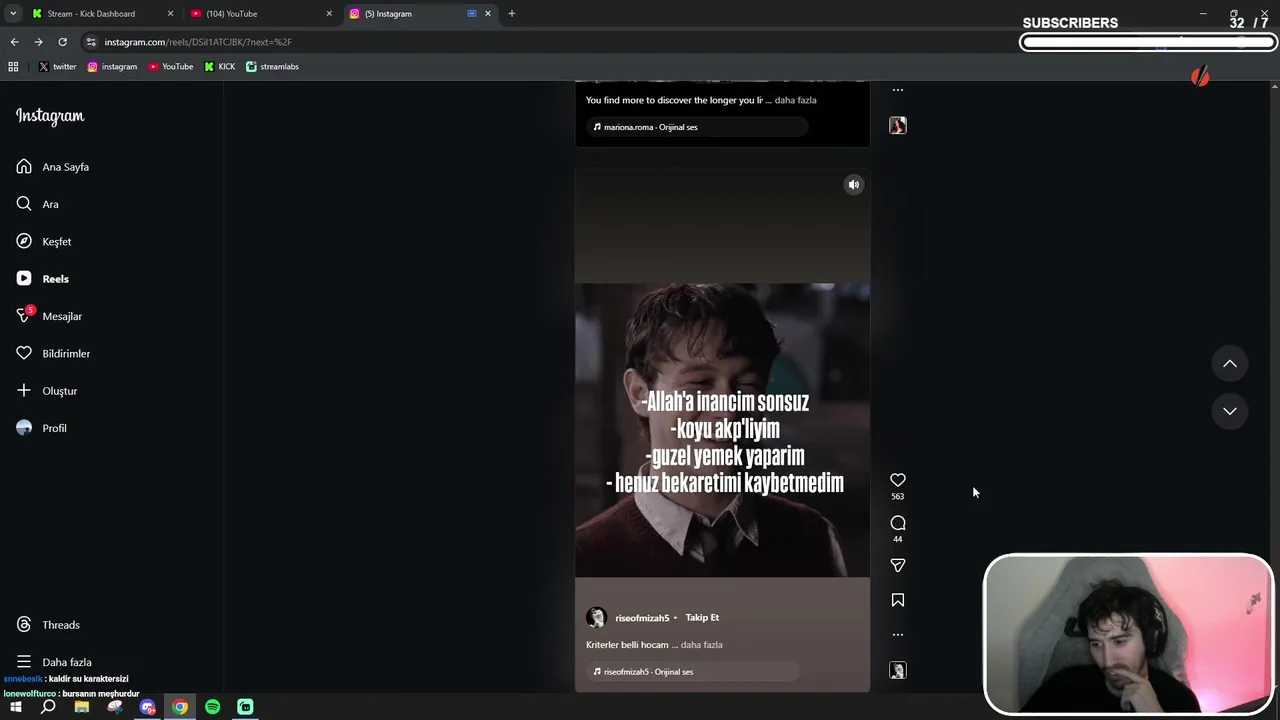Share the riseofmizah5 reel
The image size is (1280, 720).
(898, 565)
